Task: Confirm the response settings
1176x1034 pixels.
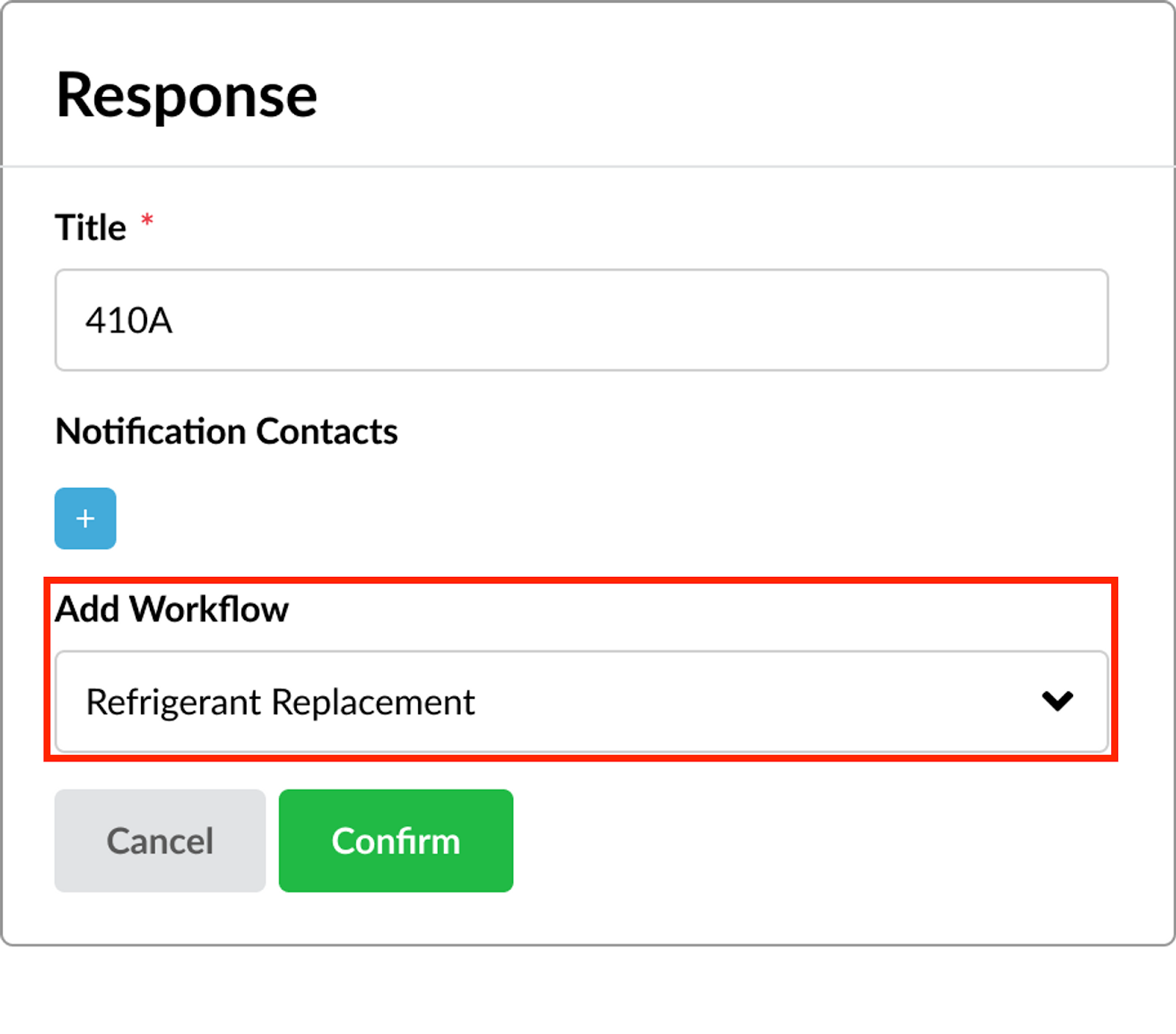Action: coord(395,841)
